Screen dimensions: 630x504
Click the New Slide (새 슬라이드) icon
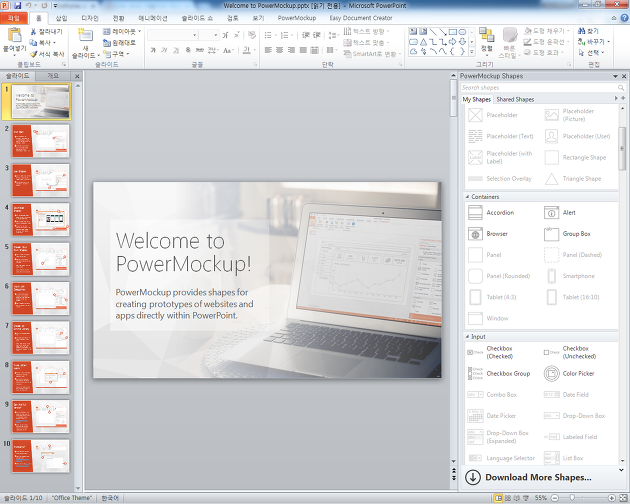[x=86, y=35]
